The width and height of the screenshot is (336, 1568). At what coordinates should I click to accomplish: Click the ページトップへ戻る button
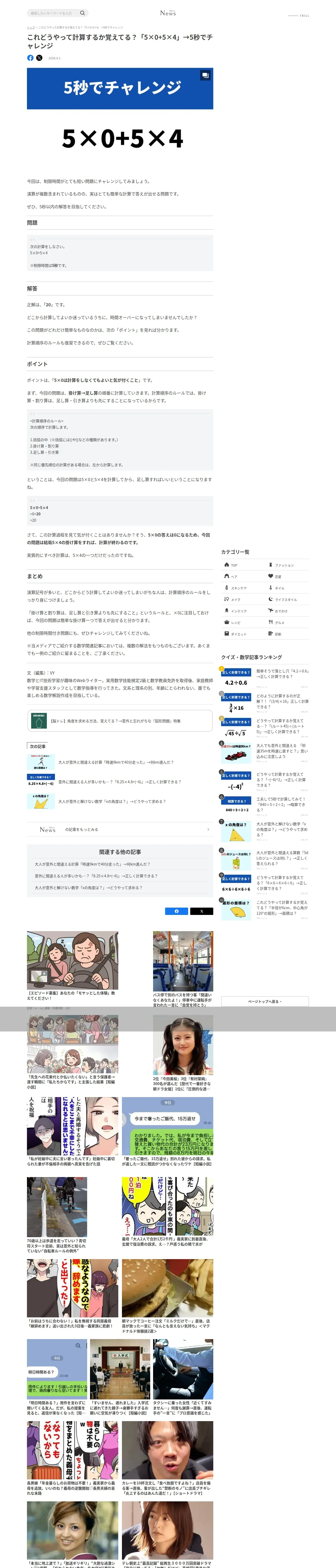pyautogui.click(x=265, y=1001)
